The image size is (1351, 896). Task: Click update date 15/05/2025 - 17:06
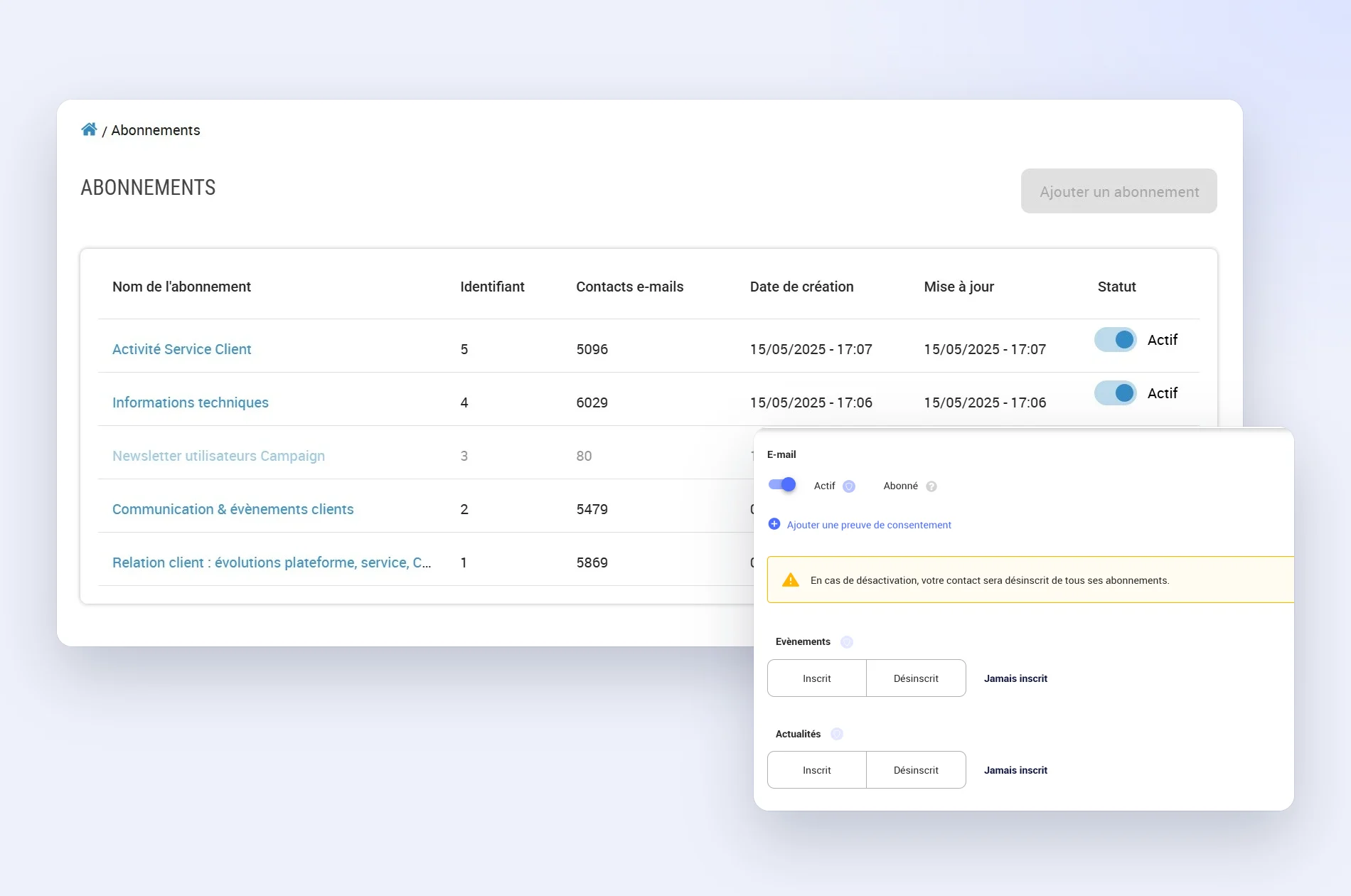pos(985,402)
